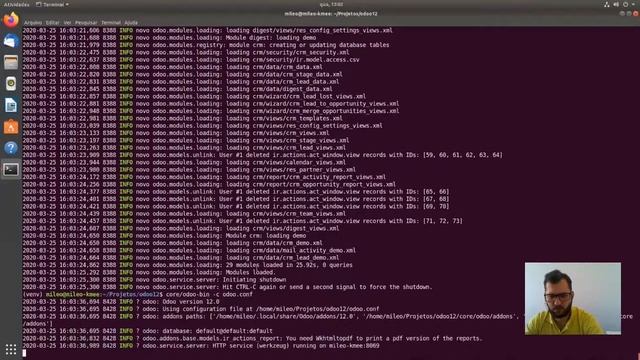640x360 pixels.
Task: Click the '(venv) mileo@mileo-kmee' prompt
Action: click(x=61, y=294)
